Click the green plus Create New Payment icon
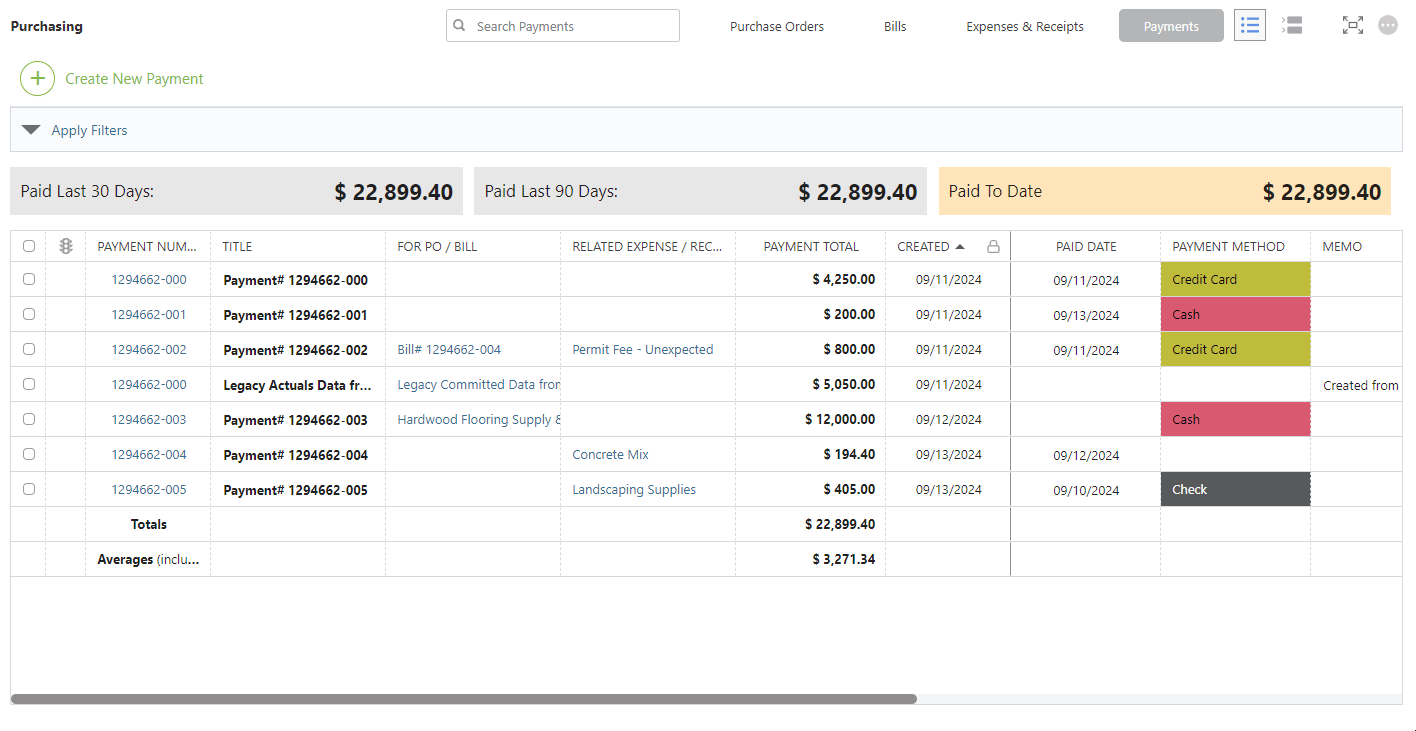This screenshot has width=1416, height=731. [37, 78]
